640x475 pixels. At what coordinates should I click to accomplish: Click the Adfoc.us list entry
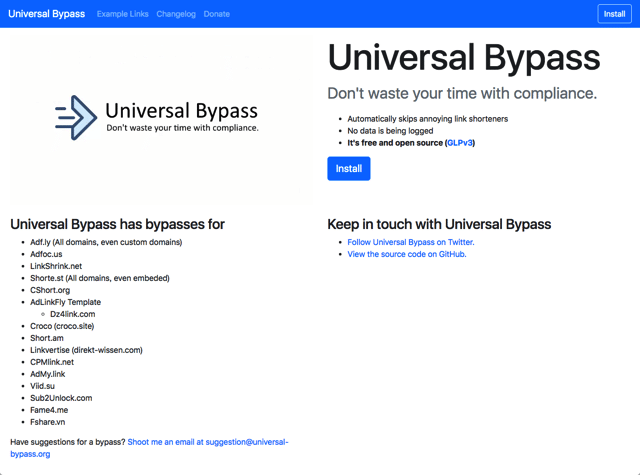pyautogui.click(x=46, y=254)
